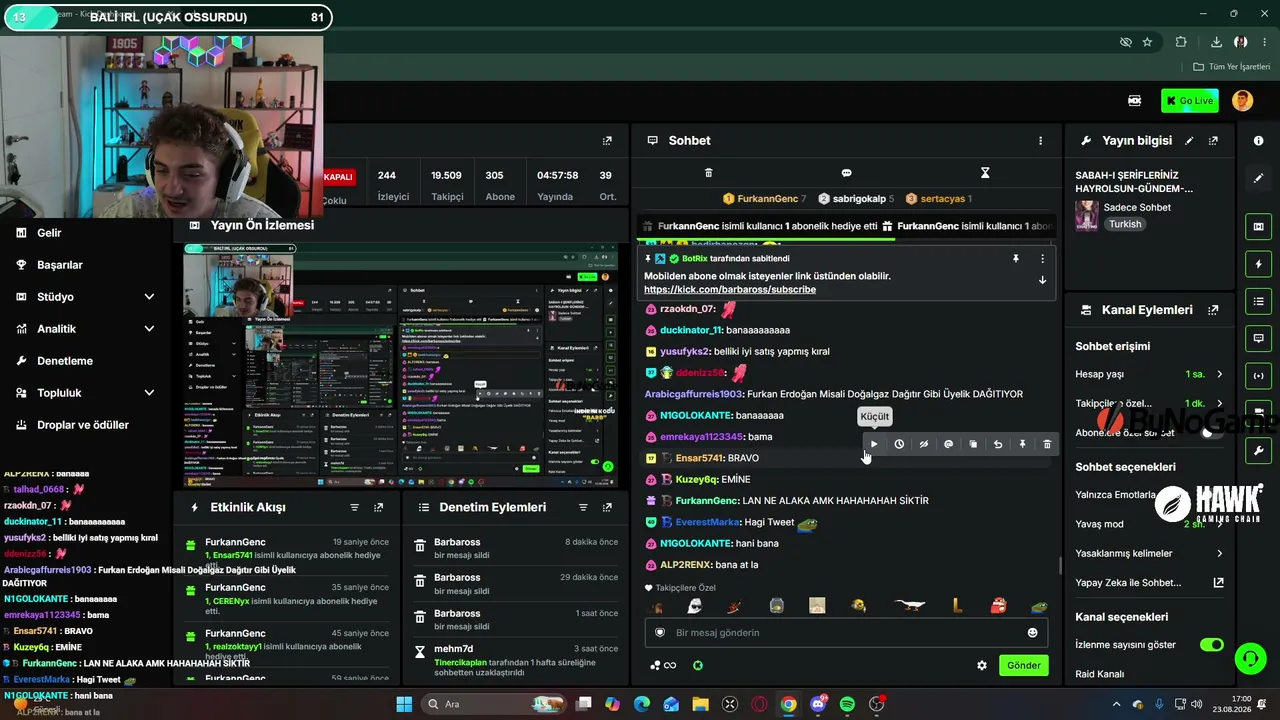
Task: Filter the Denetim Eylemleri list
Action: (583, 508)
